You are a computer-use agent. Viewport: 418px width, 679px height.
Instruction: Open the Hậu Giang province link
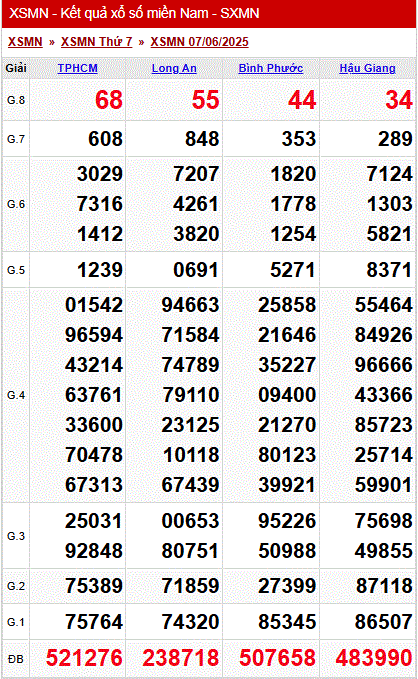coord(367,68)
